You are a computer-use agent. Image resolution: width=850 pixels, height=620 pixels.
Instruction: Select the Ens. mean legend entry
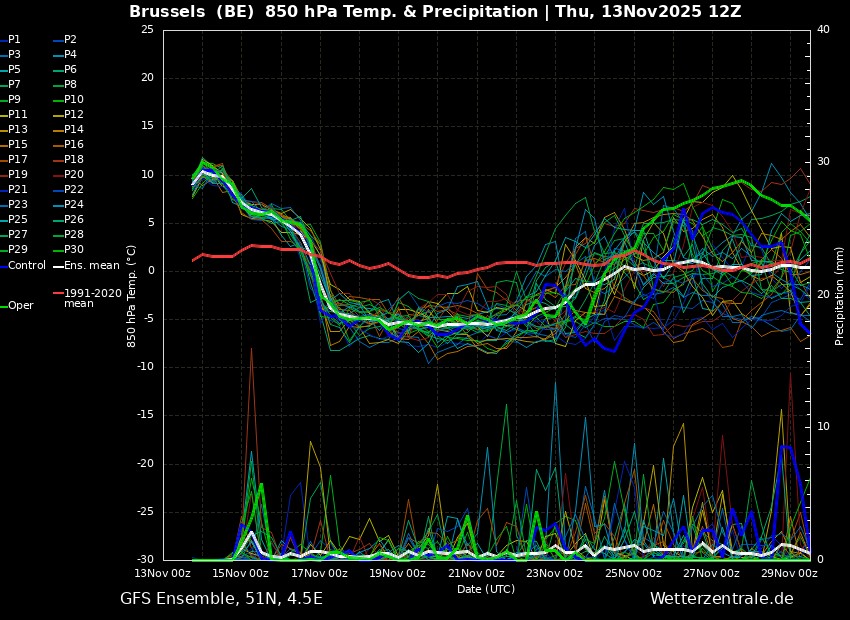(x=87, y=266)
